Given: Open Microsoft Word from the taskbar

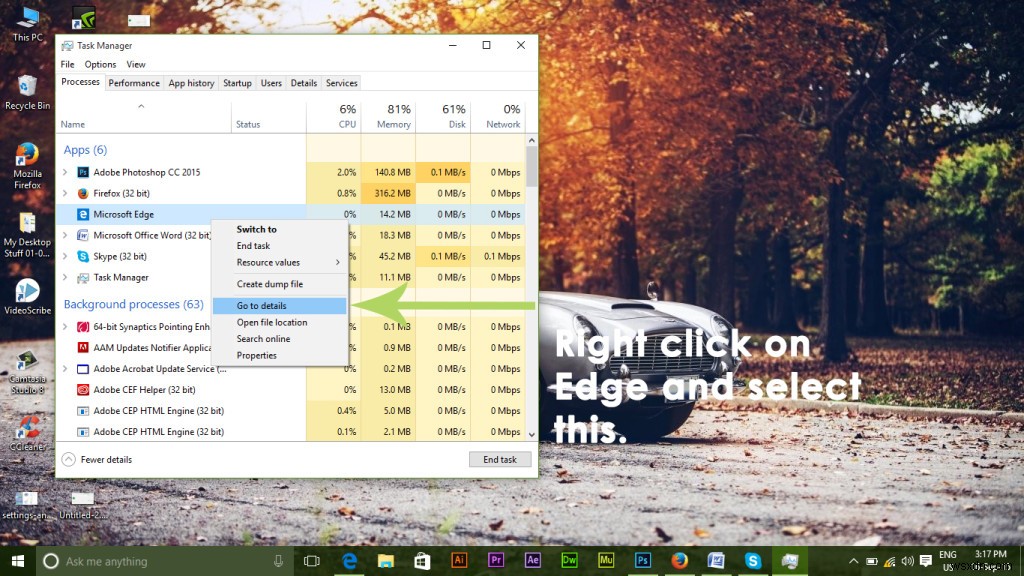Looking at the screenshot, I should tap(714, 561).
